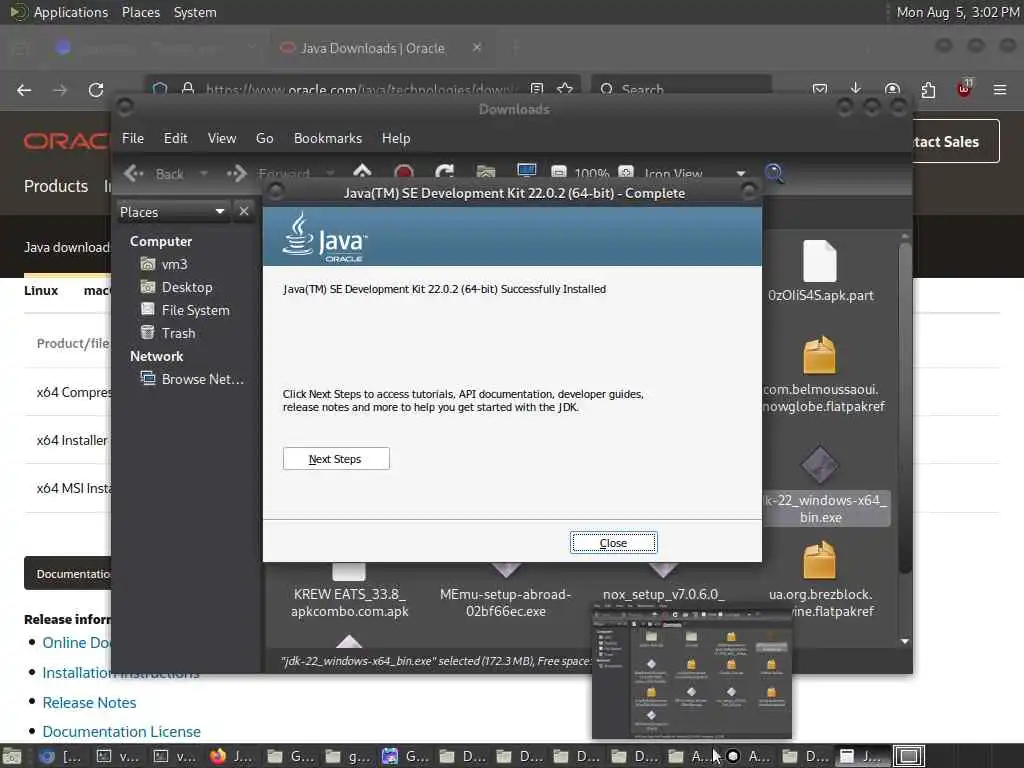Screen dimensions: 1024x768
Task: Click the Linux tab on Oracle page
Action: [x=41, y=291]
